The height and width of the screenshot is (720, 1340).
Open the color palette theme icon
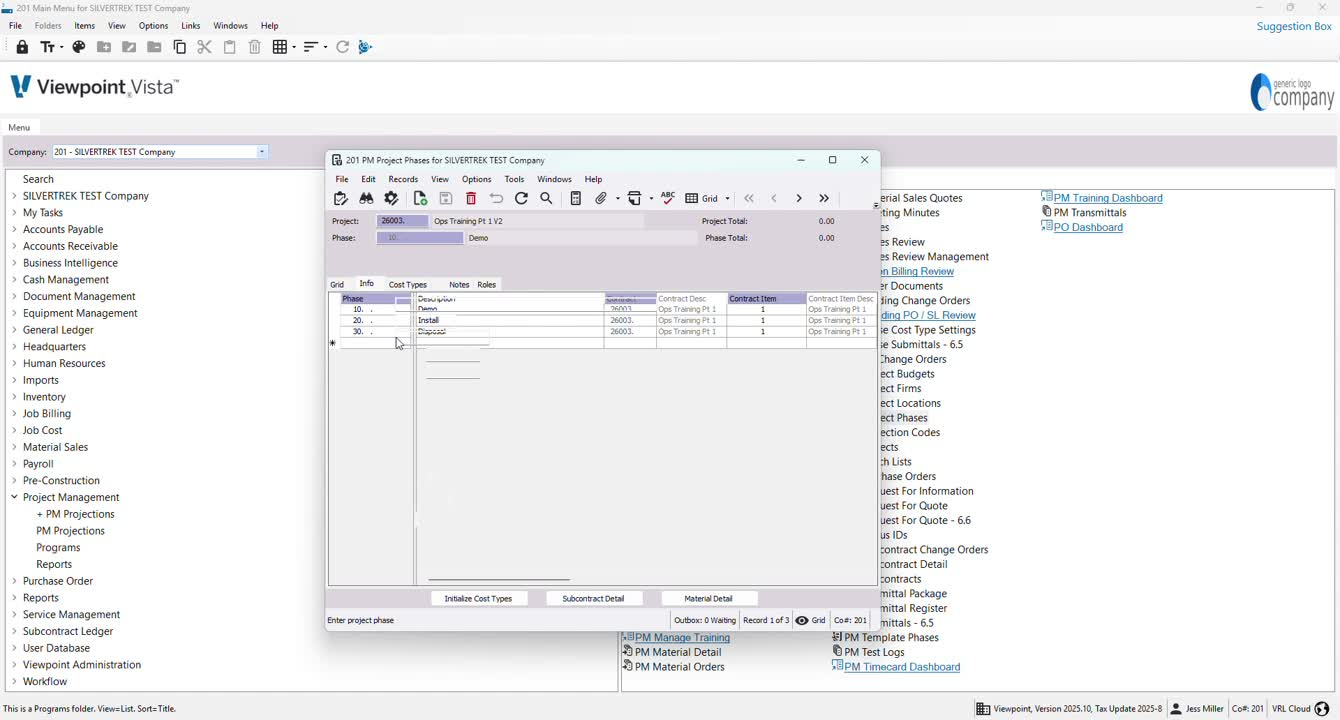pos(79,47)
